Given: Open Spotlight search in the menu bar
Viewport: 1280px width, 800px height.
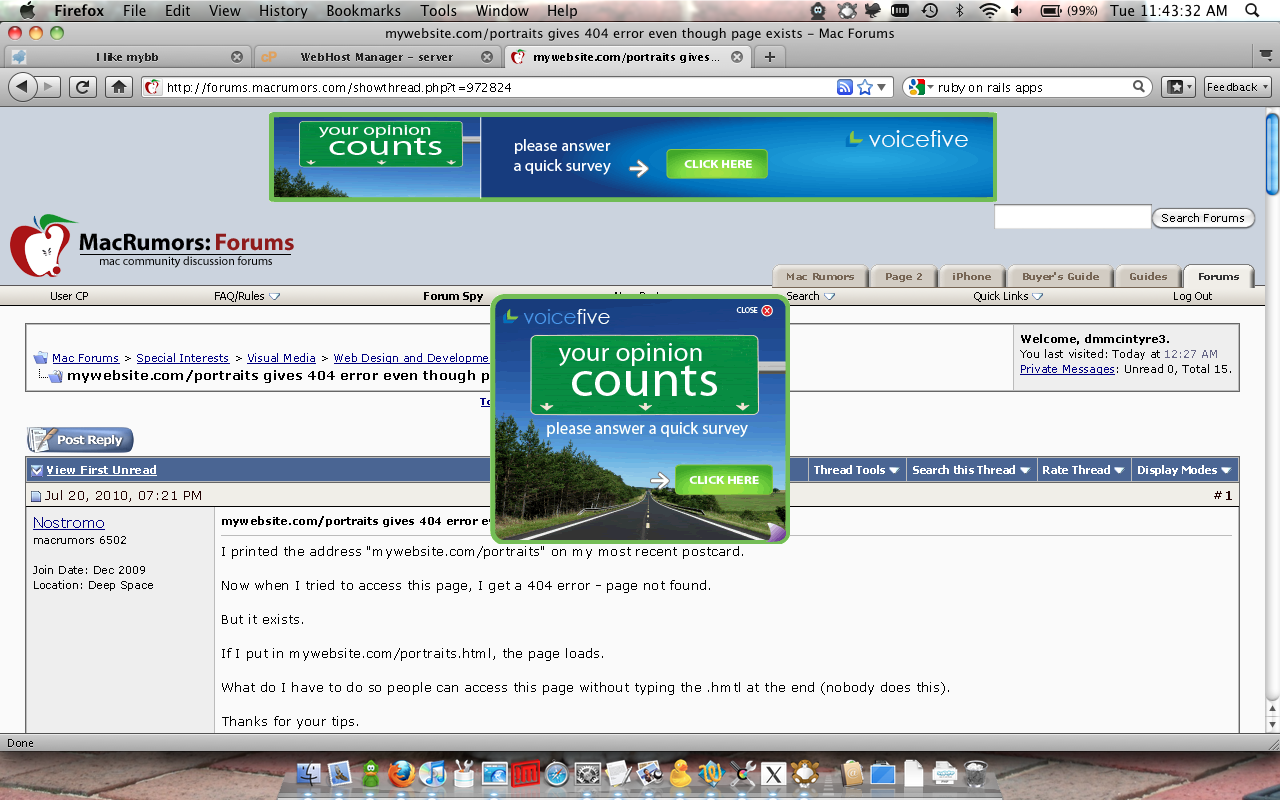Looking at the screenshot, I should 1252,11.
